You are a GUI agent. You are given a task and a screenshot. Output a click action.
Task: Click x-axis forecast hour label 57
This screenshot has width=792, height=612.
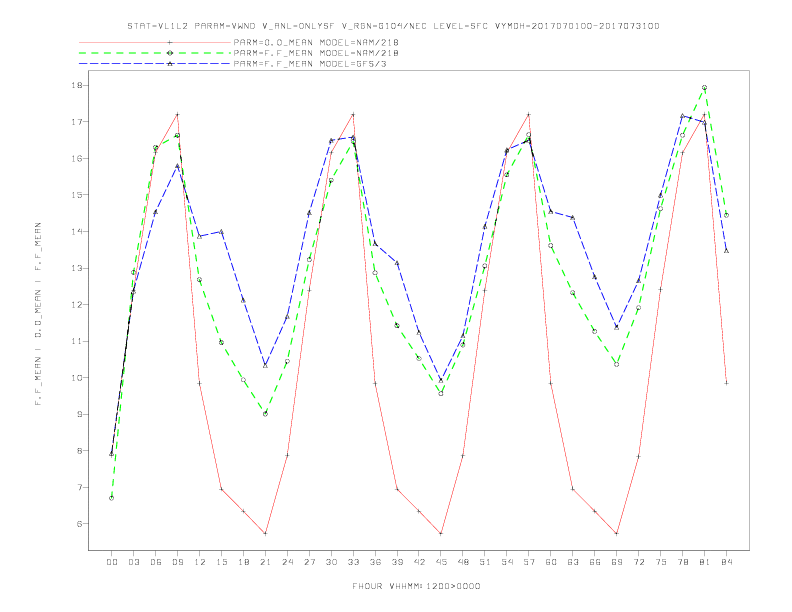pos(529,562)
